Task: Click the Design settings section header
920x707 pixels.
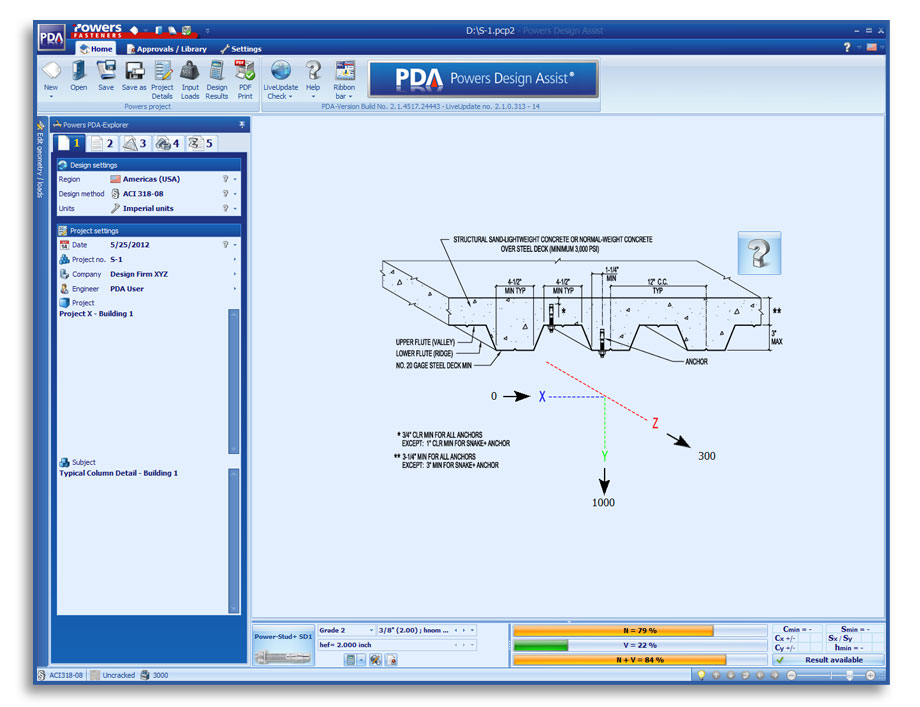Action: [x=149, y=165]
